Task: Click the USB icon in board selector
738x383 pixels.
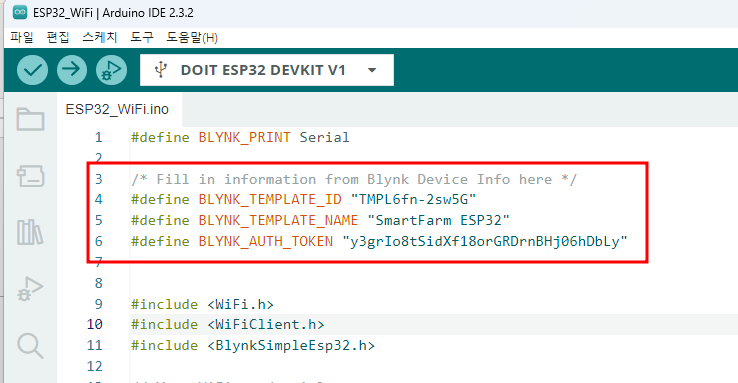Action: (161, 70)
